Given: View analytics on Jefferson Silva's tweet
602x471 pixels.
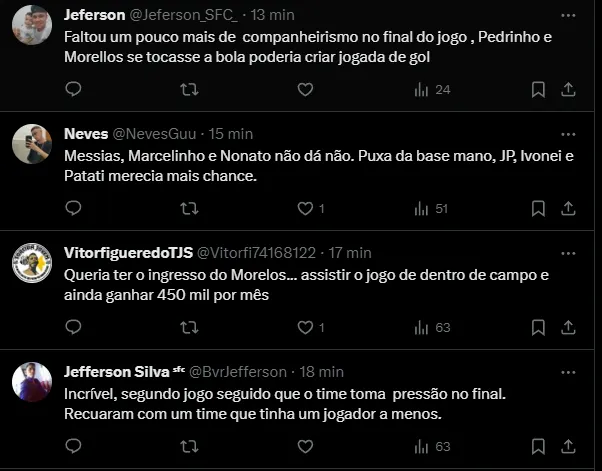Looking at the screenshot, I should [x=431, y=446].
